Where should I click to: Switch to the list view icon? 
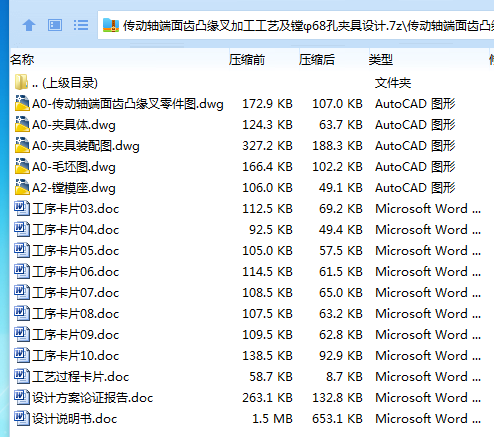pyautogui.click(x=81, y=25)
